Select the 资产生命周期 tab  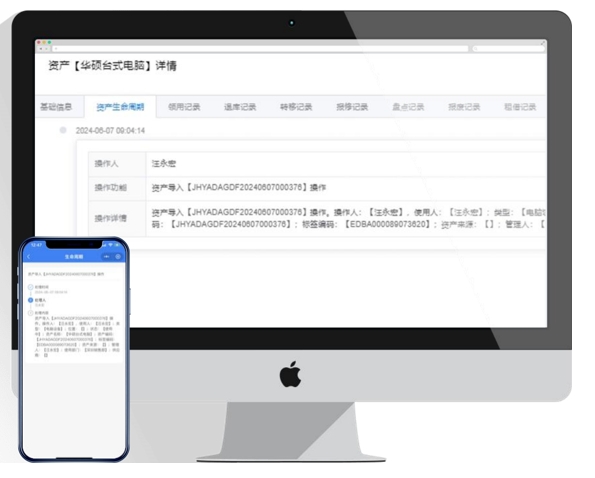tap(120, 107)
